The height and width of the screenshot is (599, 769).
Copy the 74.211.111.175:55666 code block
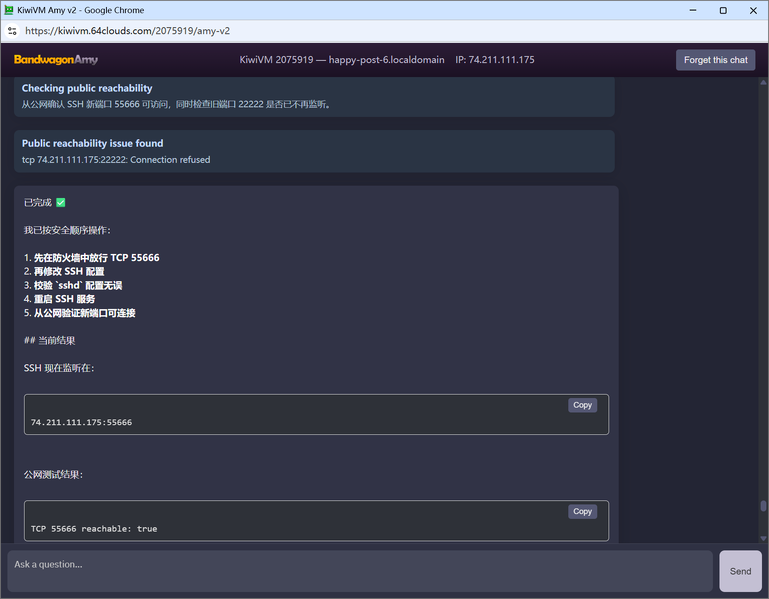(x=582, y=405)
